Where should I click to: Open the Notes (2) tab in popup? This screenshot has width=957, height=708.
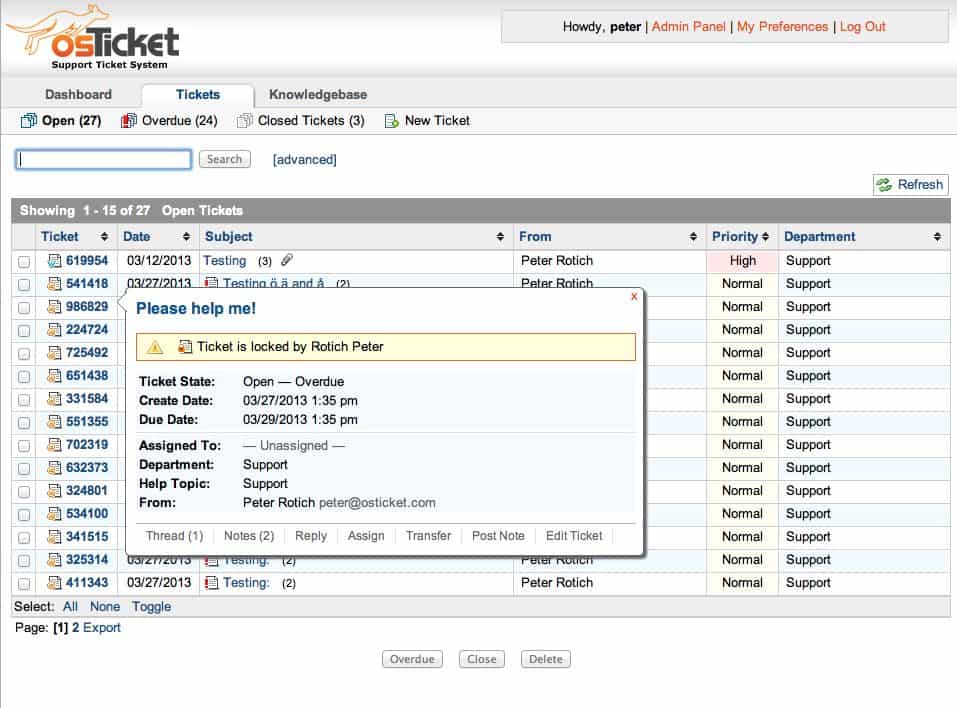[x=249, y=536]
